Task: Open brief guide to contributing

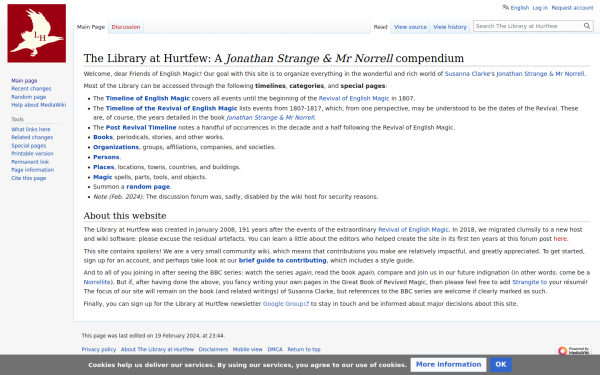Action: pos(282,260)
